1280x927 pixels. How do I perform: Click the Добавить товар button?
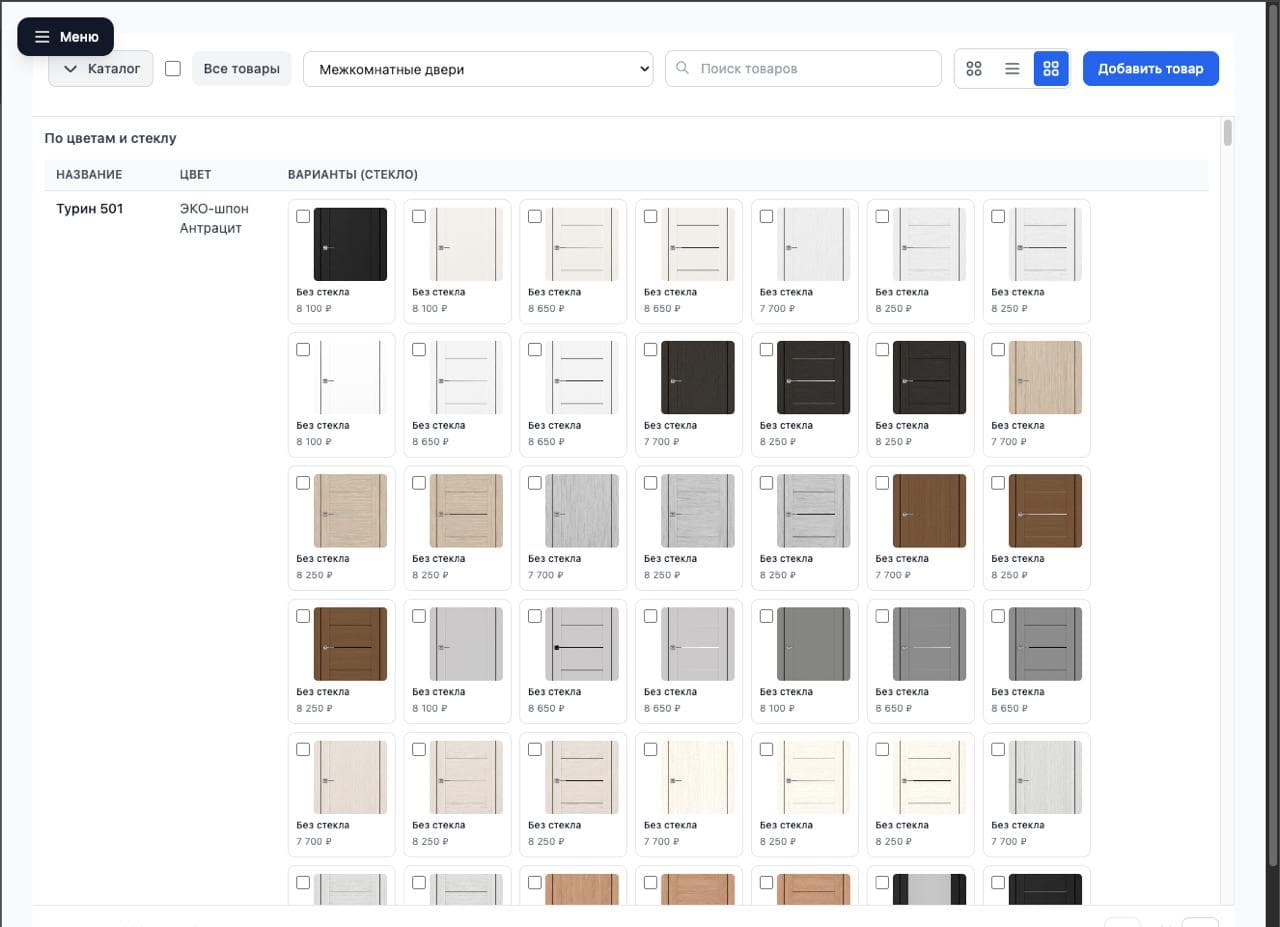pyautogui.click(x=1150, y=69)
